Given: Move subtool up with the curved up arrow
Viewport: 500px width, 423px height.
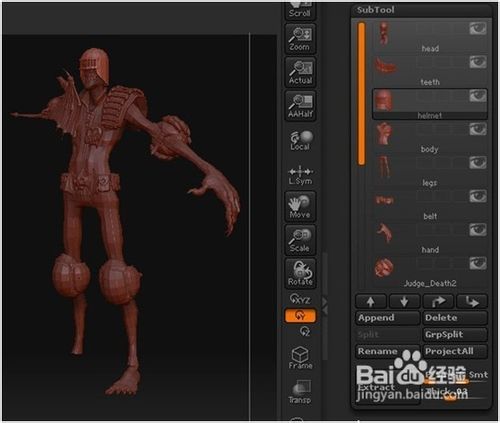Looking at the screenshot, I should coord(438,301).
